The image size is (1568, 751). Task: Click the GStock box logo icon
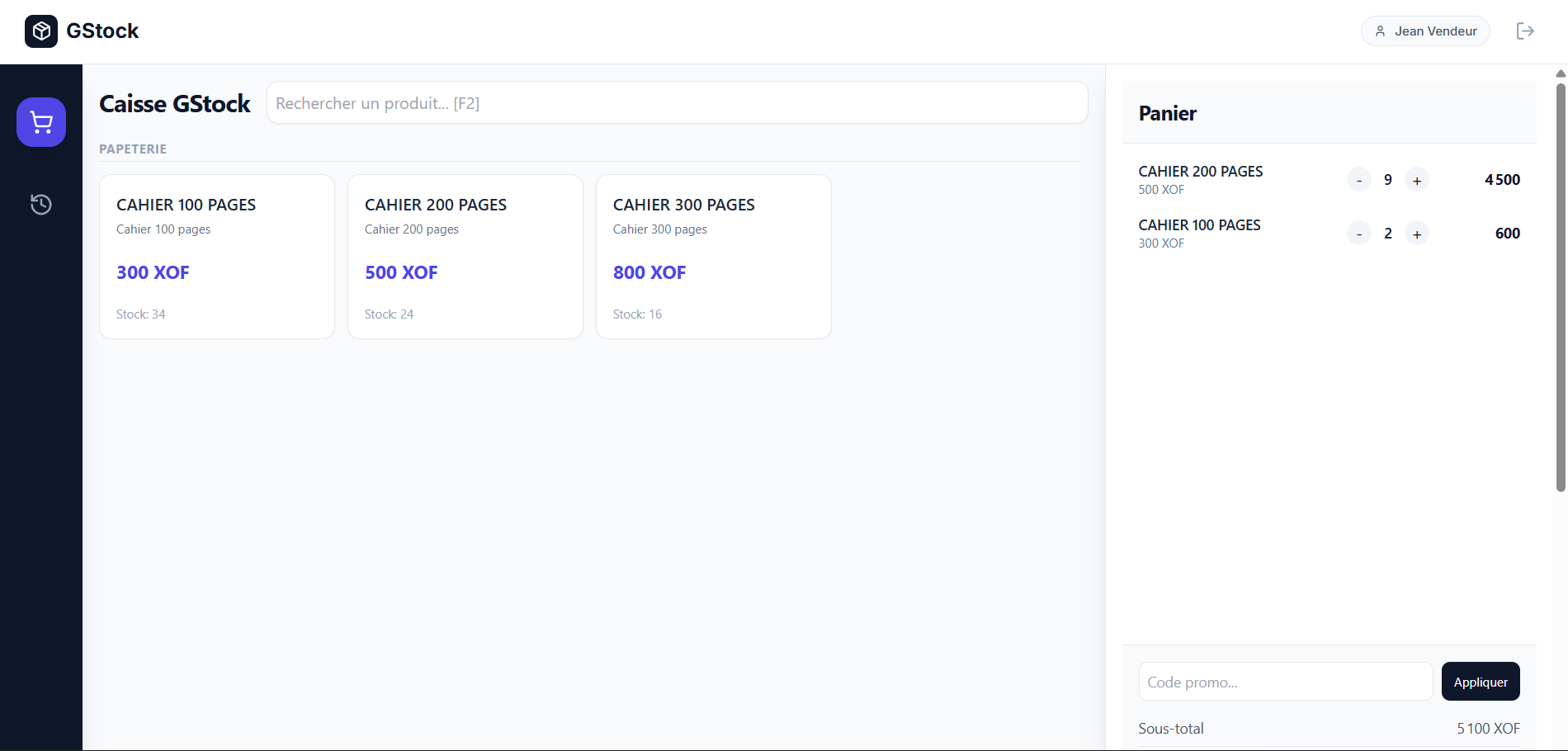coord(41,31)
